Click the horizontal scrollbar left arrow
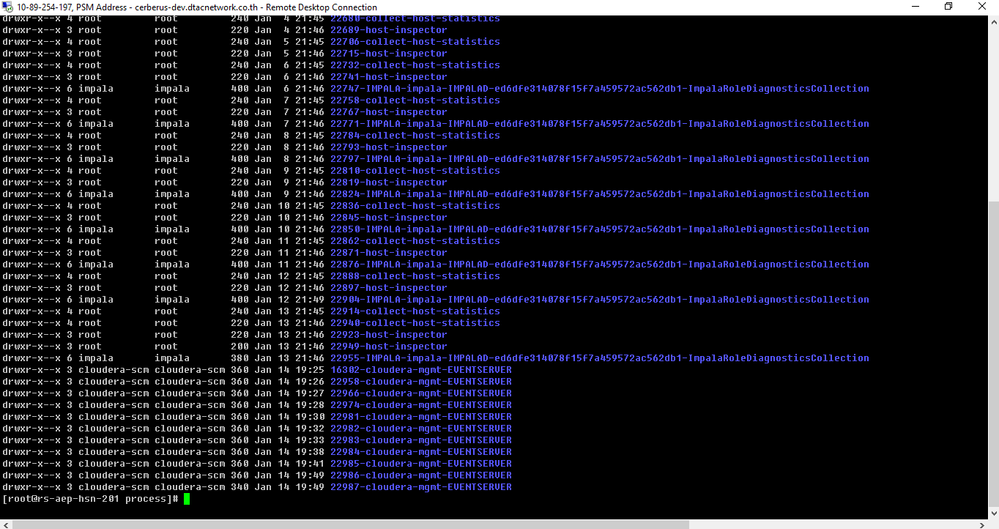 click(x=6, y=524)
